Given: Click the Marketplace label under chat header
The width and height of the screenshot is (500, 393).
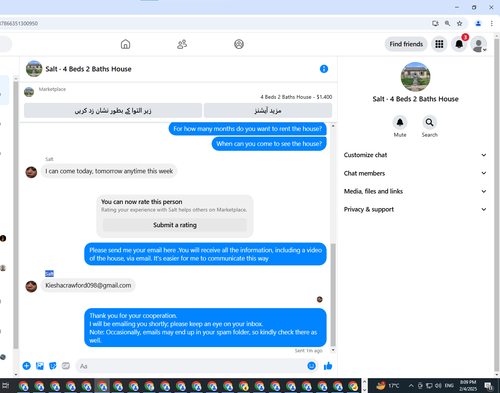Looking at the screenshot, I should [52, 89].
